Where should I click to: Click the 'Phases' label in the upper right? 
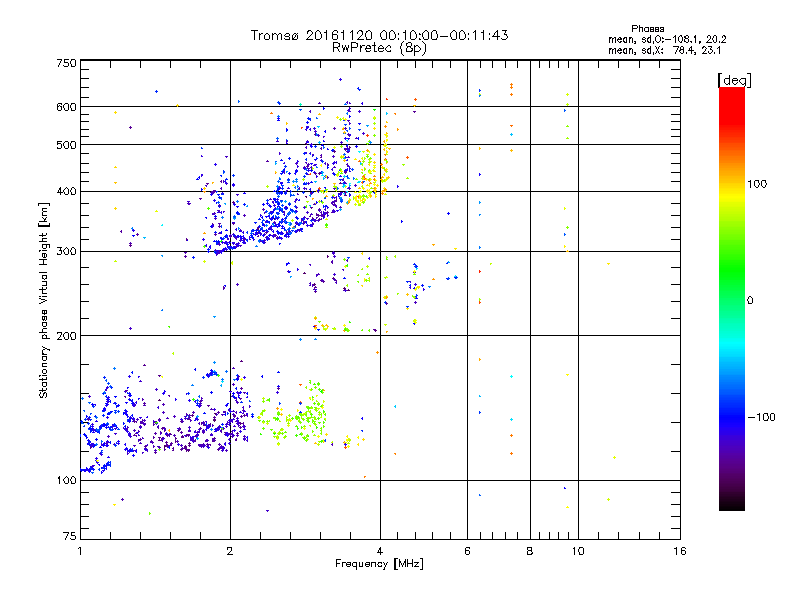coord(647,29)
